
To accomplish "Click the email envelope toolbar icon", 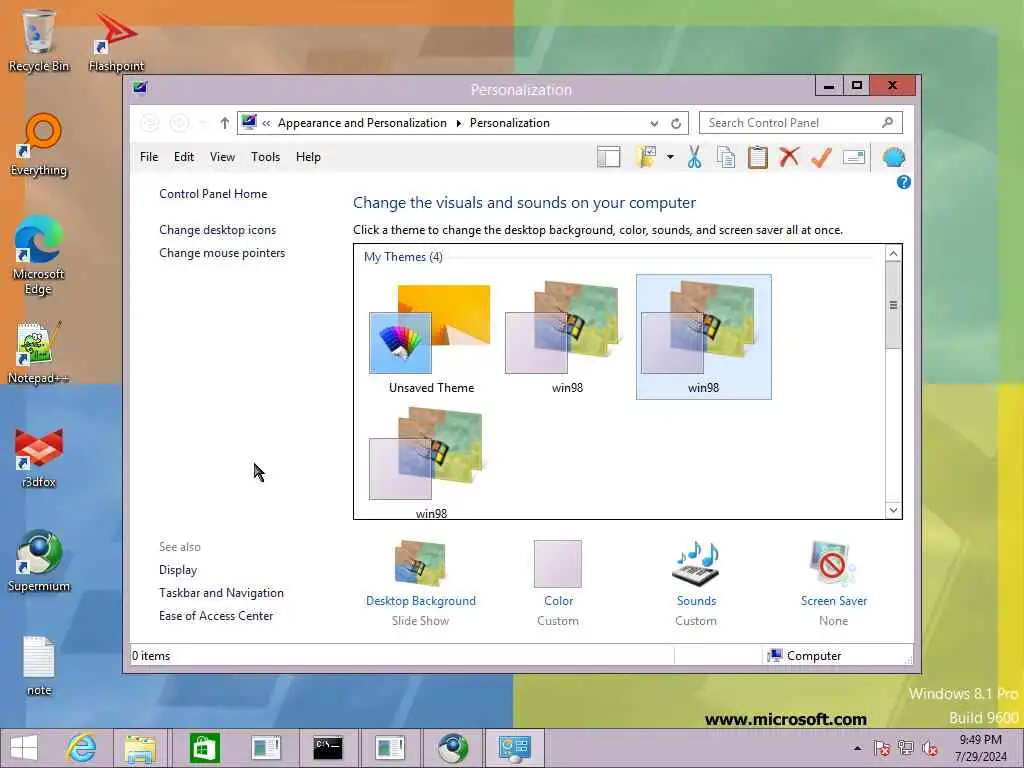I will tap(854, 157).
